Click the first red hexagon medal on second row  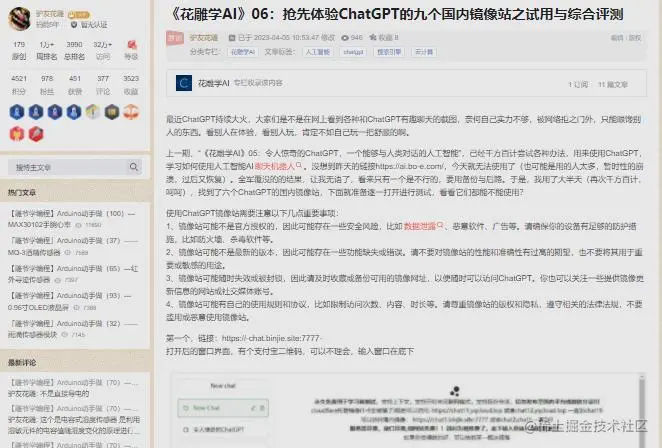pyautogui.click(x=17, y=134)
